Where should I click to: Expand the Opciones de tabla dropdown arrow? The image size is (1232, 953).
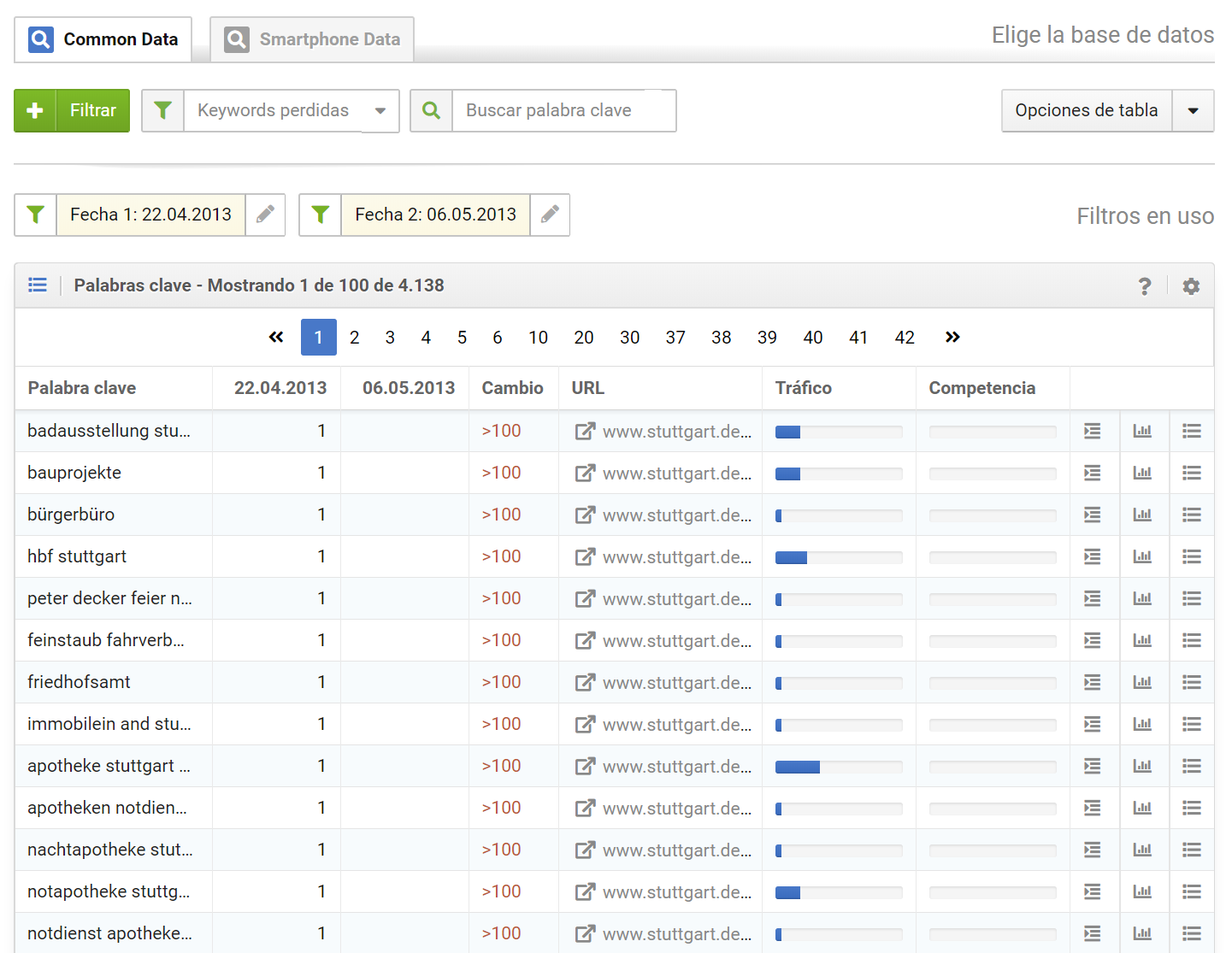pos(1194,110)
